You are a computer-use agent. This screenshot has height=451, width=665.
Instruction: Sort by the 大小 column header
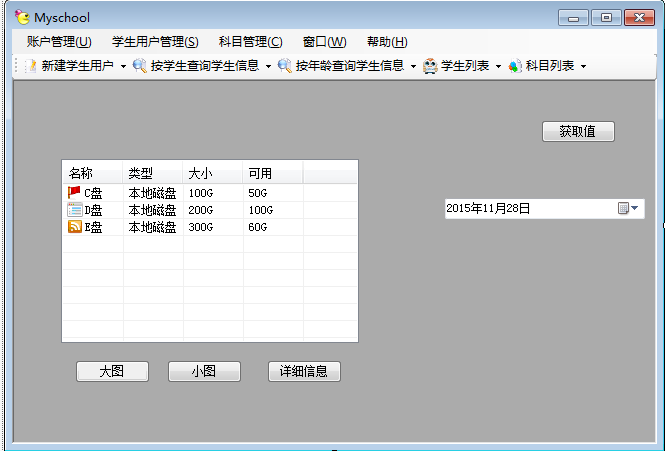[x=213, y=173]
